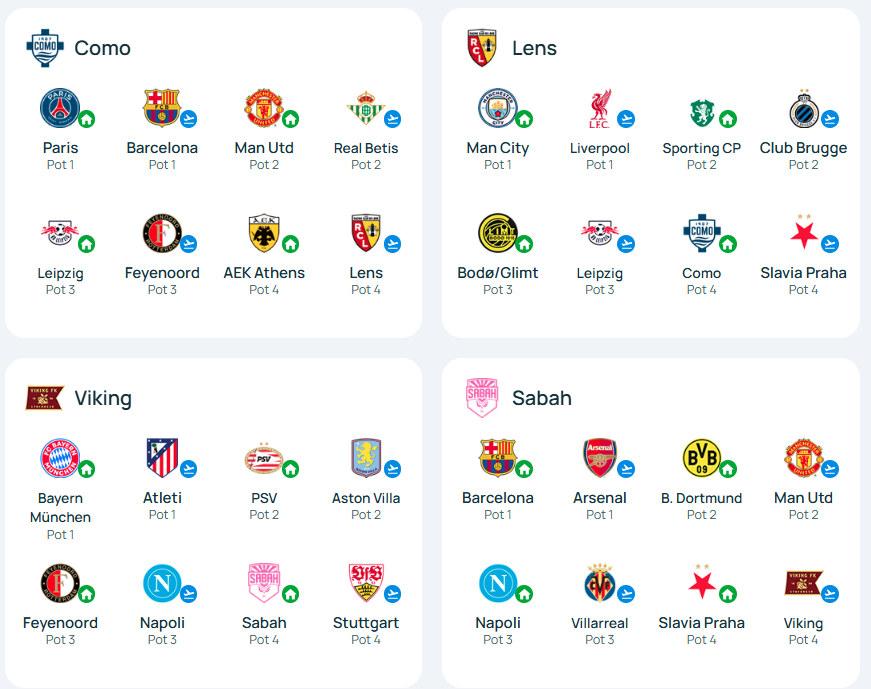This screenshot has height=689, width=871.
Task: Click the Atleti crest in Viking card
Action: coord(162,458)
